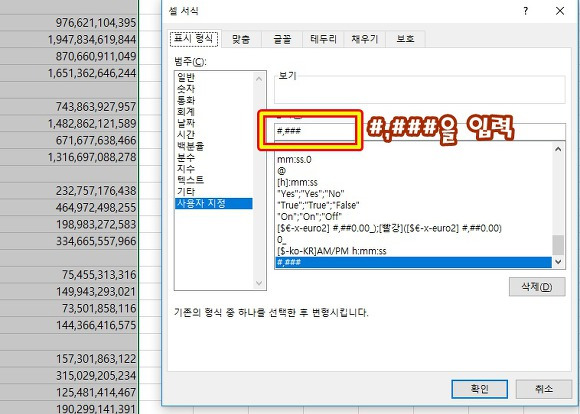Click the category list scroll down arrow
The image size is (580, 414).
259,283
